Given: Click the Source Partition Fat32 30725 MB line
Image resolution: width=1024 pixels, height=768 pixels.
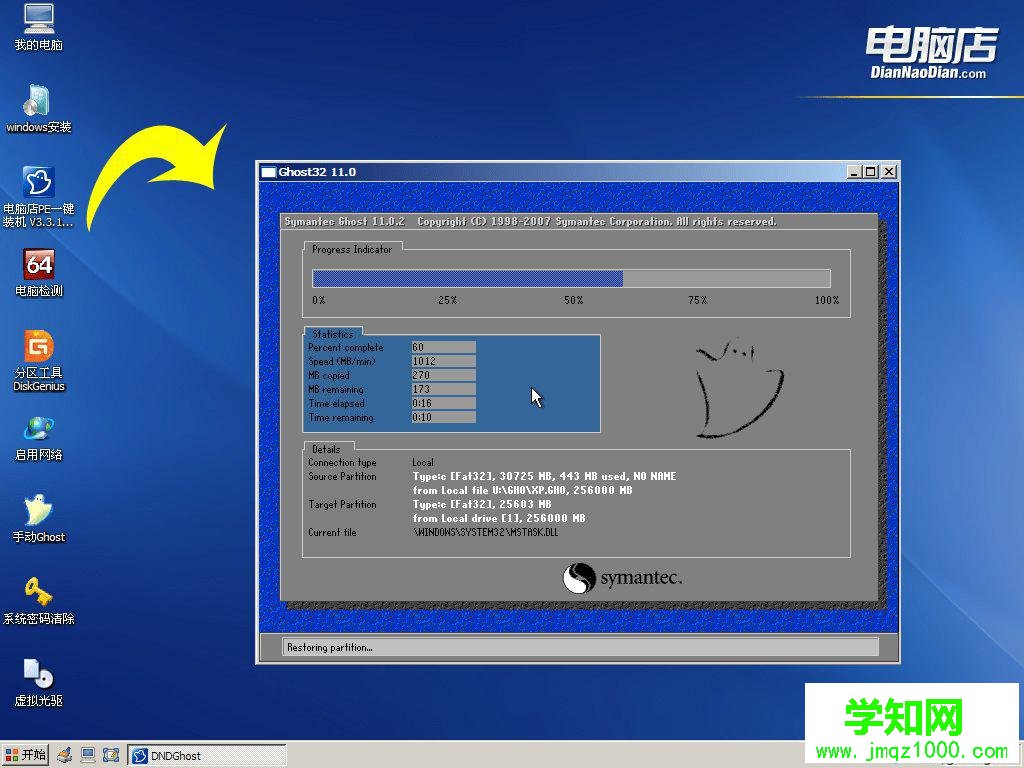Looking at the screenshot, I should point(544,477).
